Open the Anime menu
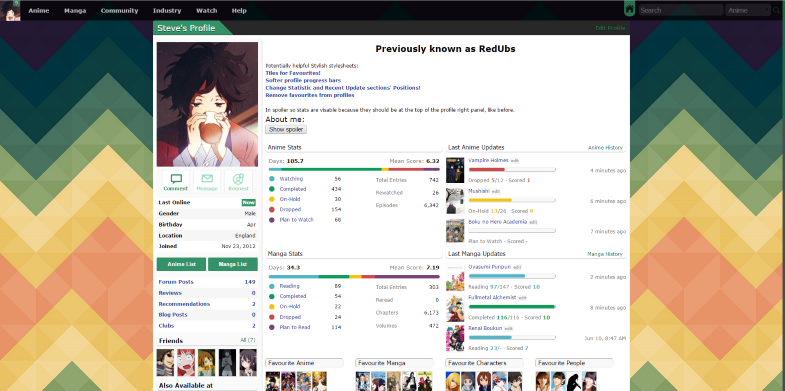This screenshot has width=785, height=391. coord(39,11)
